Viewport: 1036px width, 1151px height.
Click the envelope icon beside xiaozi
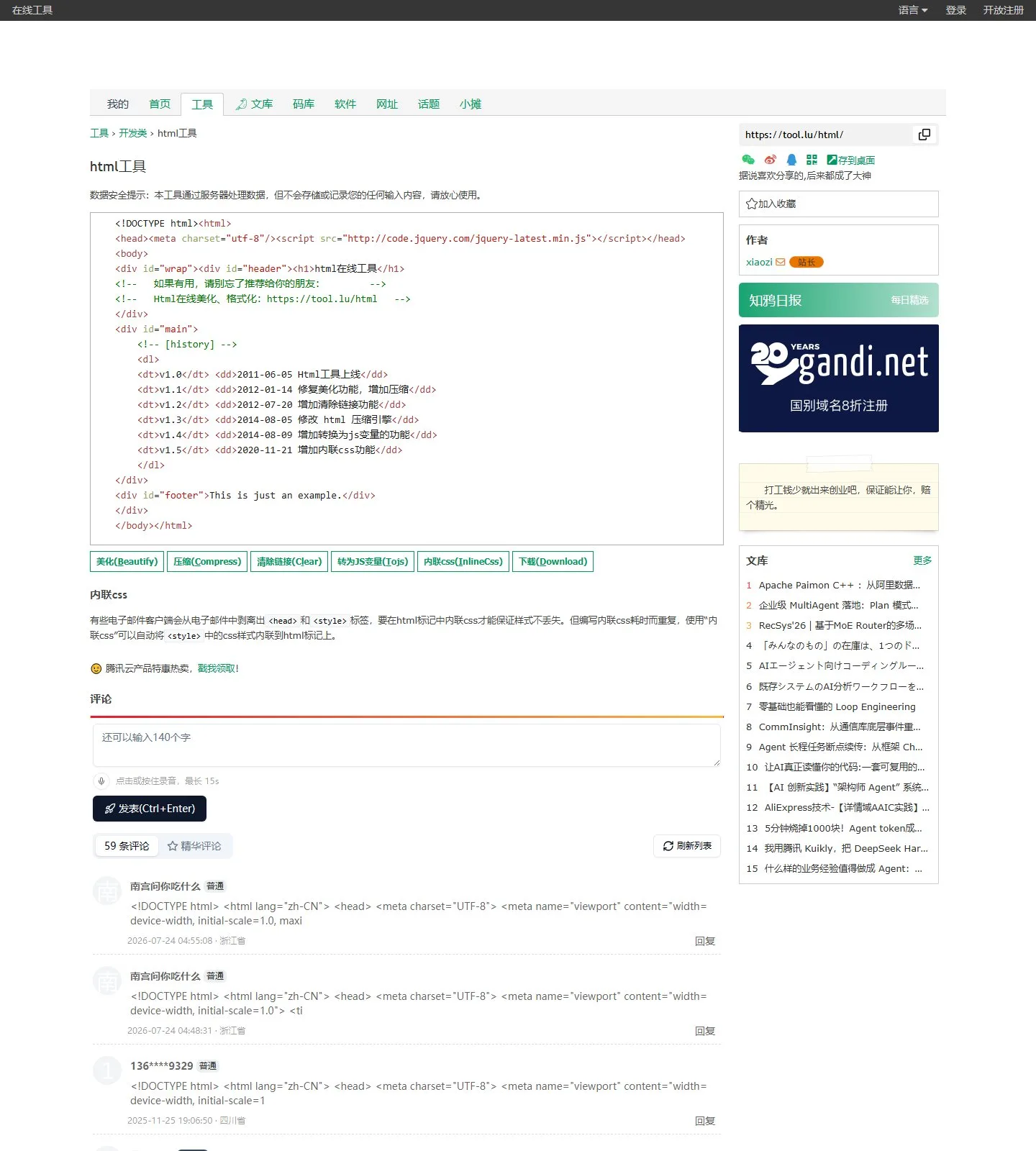[x=781, y=262]
